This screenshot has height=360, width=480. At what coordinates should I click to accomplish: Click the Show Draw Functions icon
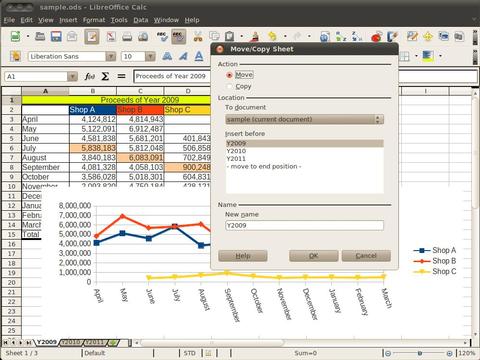(x=392, y=36)
